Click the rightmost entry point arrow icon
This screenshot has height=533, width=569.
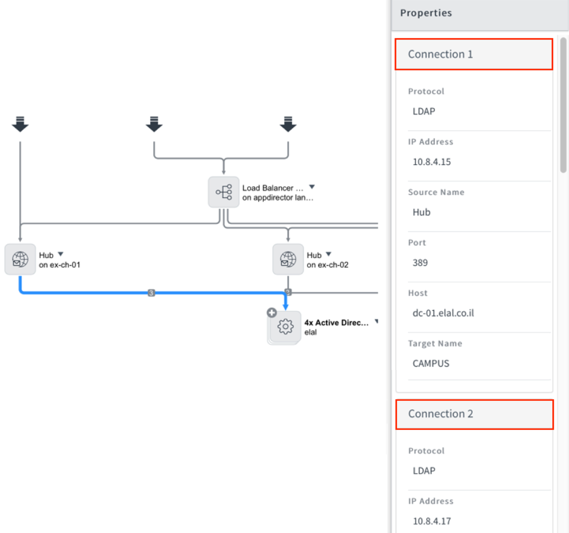288,124
